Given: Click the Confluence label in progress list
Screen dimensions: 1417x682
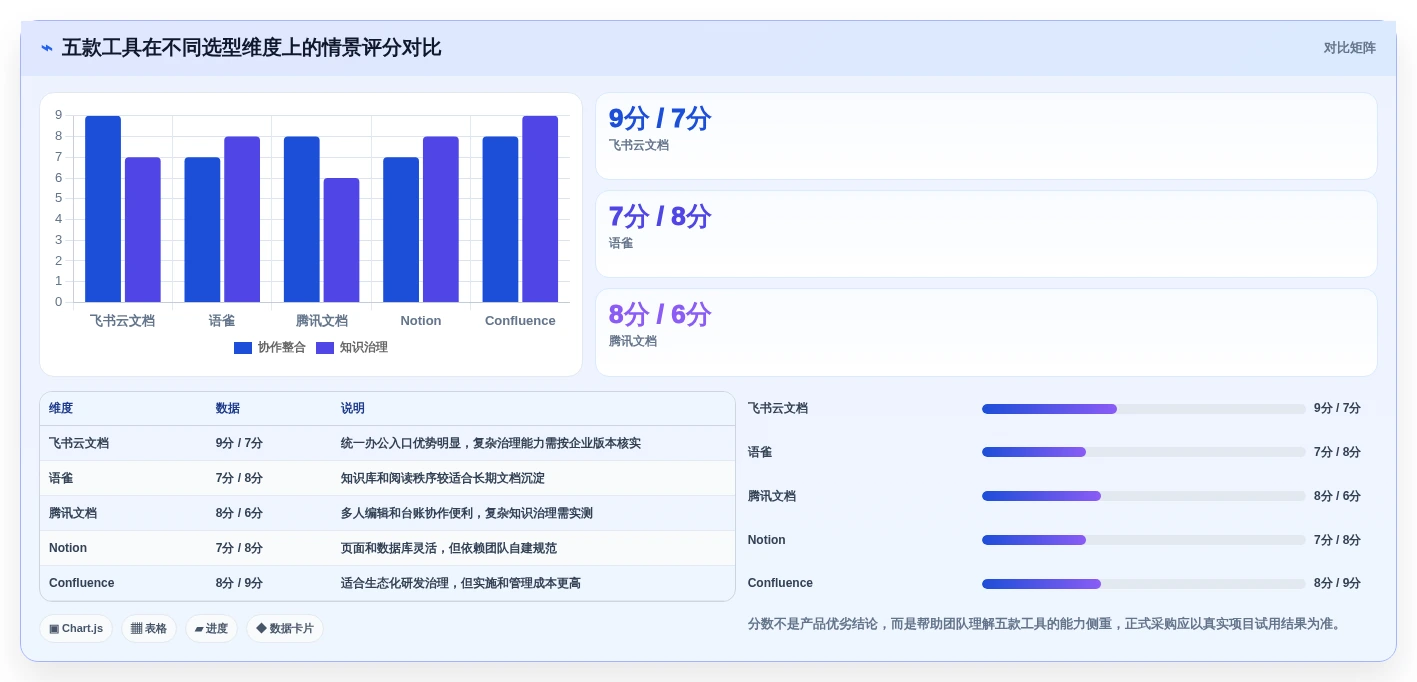Looking at the screenshot, I should click(x=780, y=583).
